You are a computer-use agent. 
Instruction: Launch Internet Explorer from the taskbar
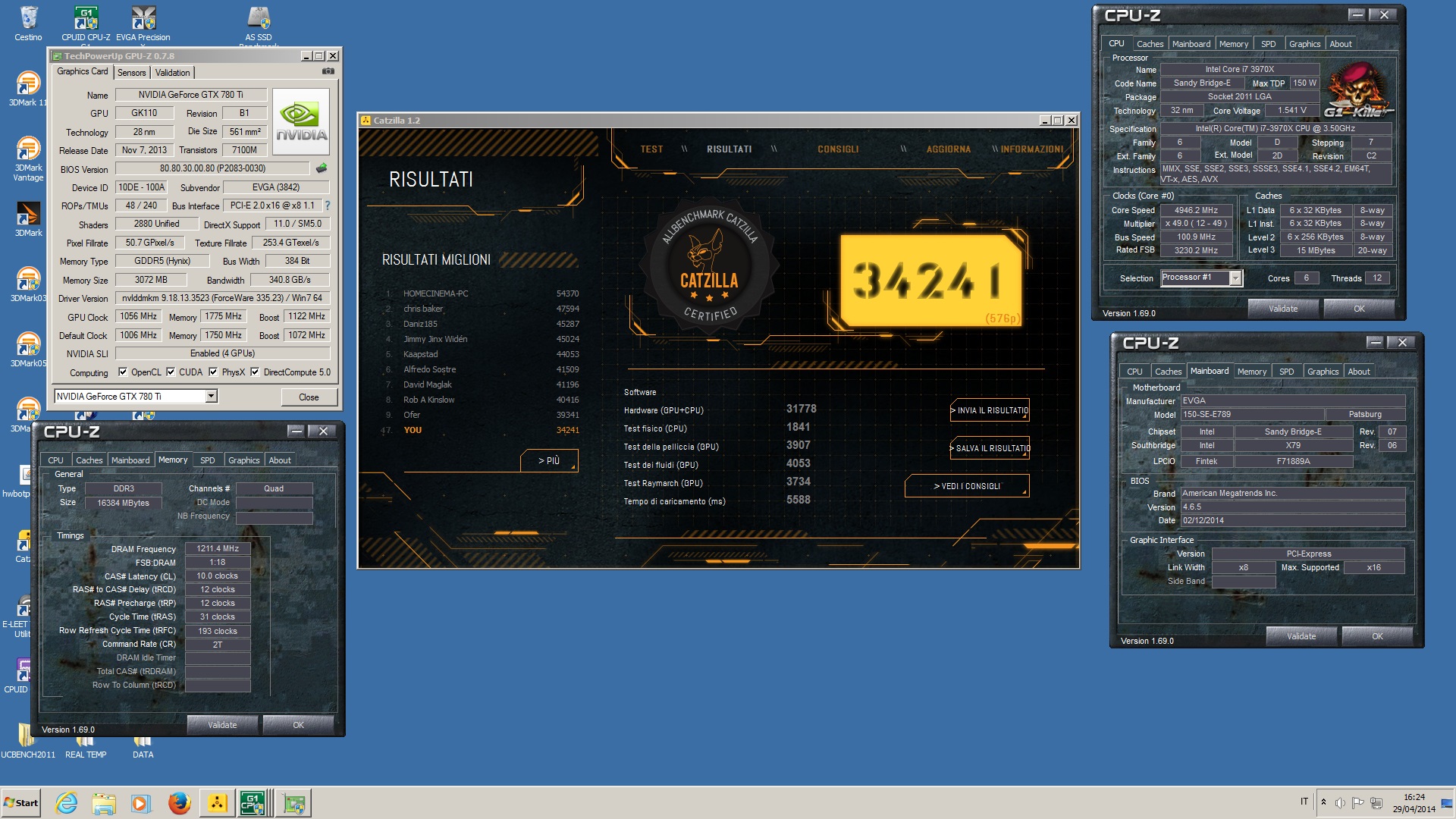(67, 803)
